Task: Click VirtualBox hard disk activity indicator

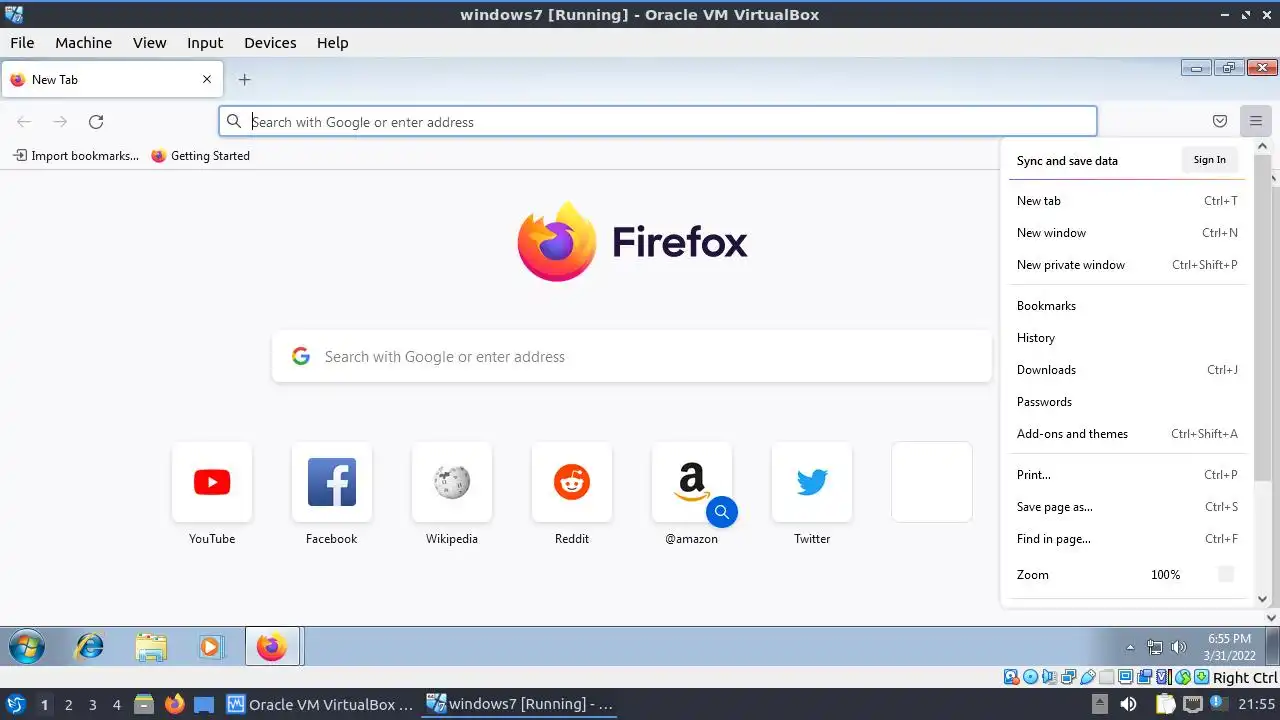Action: pos(1011,677)
